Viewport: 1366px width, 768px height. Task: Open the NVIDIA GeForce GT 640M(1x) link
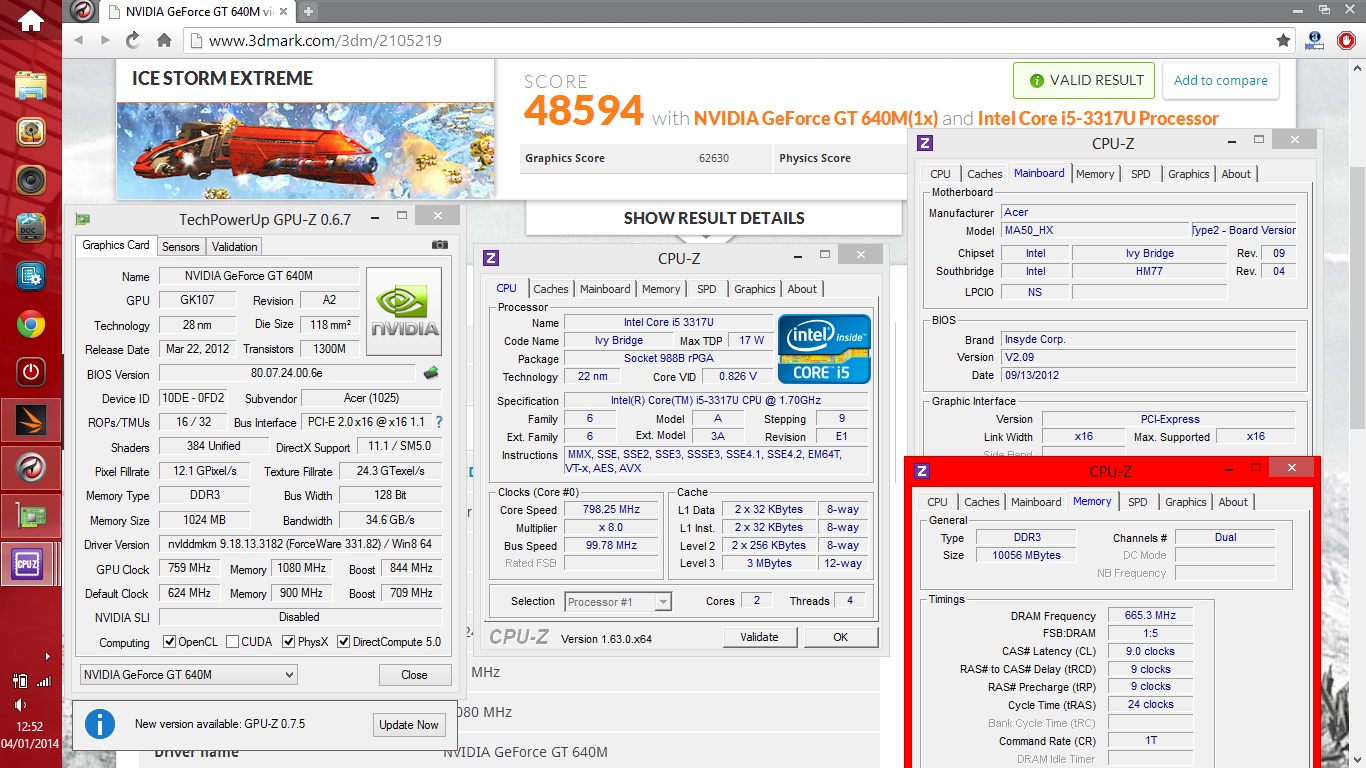[x=816, y=118]
